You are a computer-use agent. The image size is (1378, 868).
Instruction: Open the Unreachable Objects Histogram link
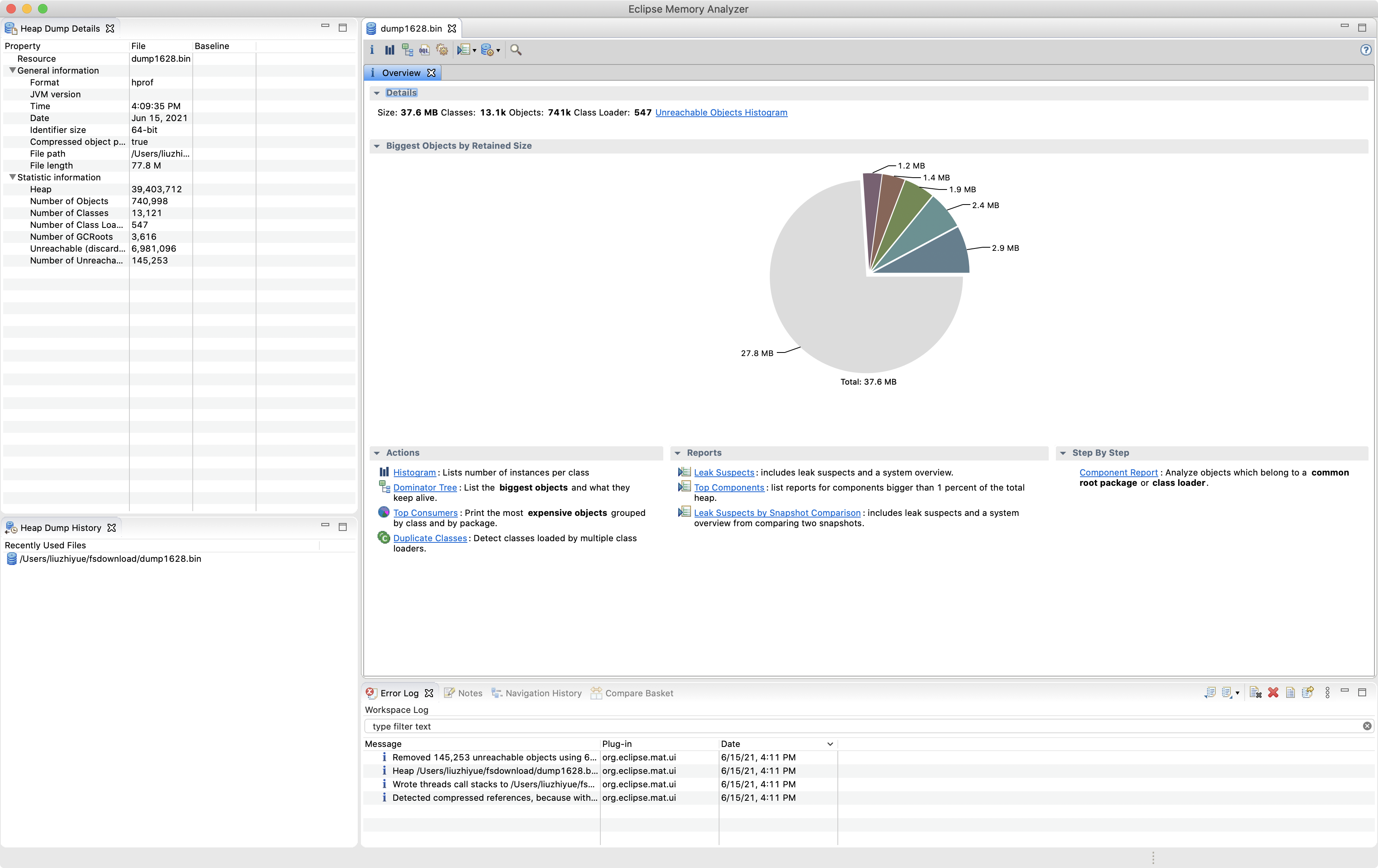721,113
